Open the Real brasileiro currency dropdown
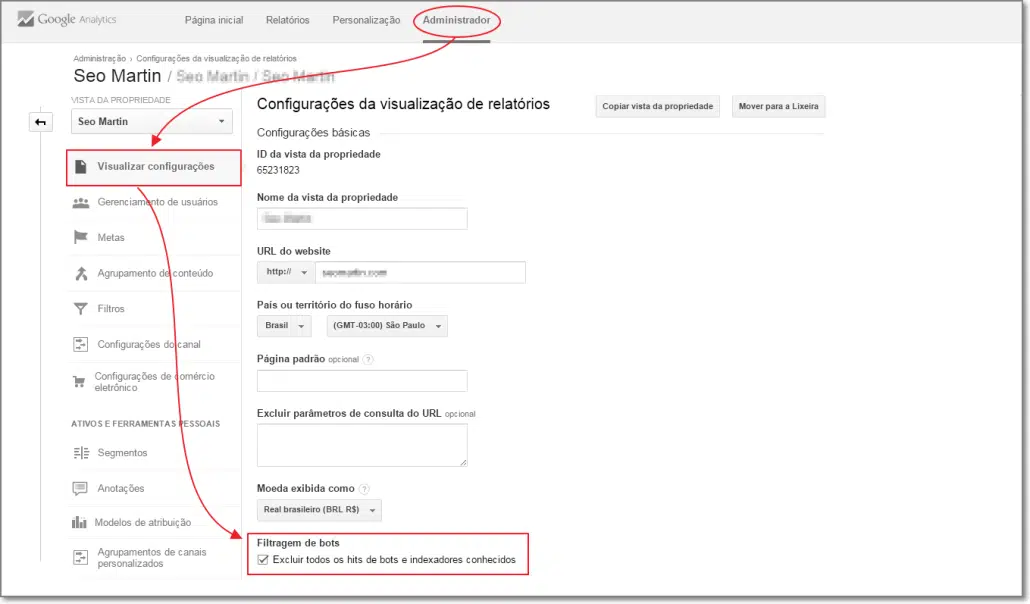1030x604 pixels. 319,510
